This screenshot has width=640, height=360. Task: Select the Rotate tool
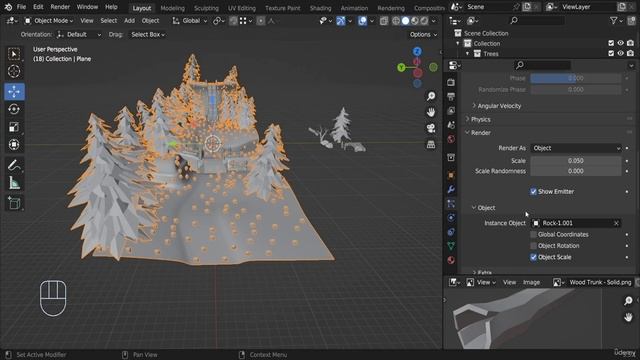(14, 109)
